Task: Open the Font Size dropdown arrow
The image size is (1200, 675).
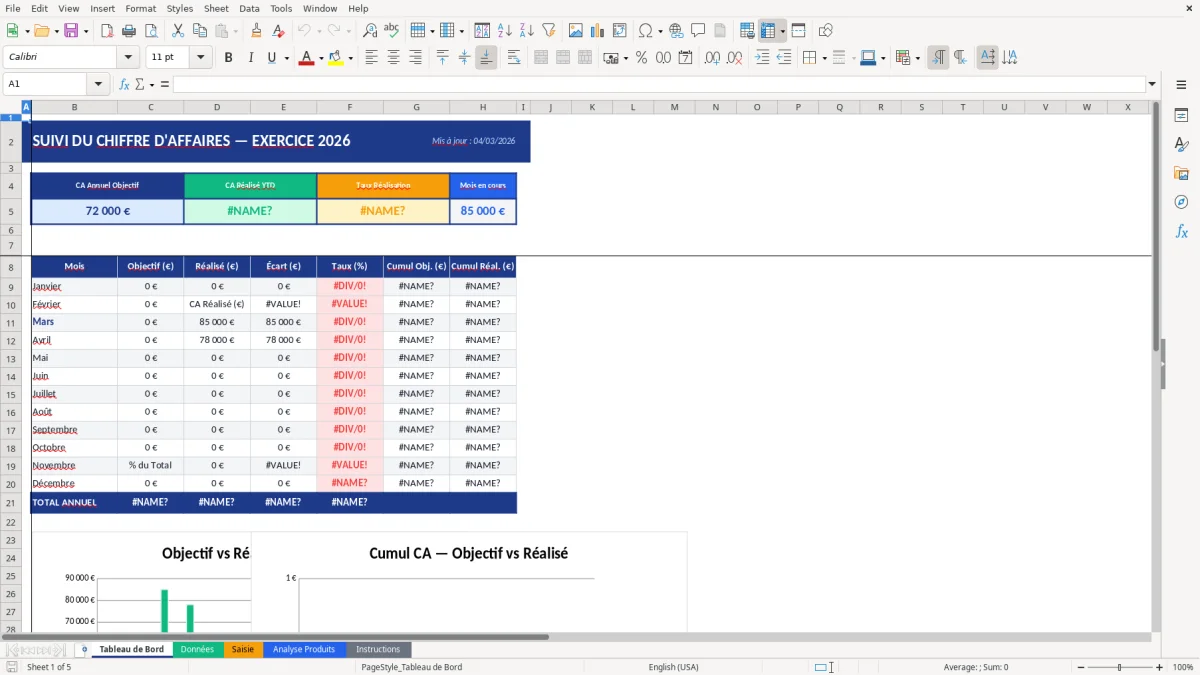Action: coord(200,58)
